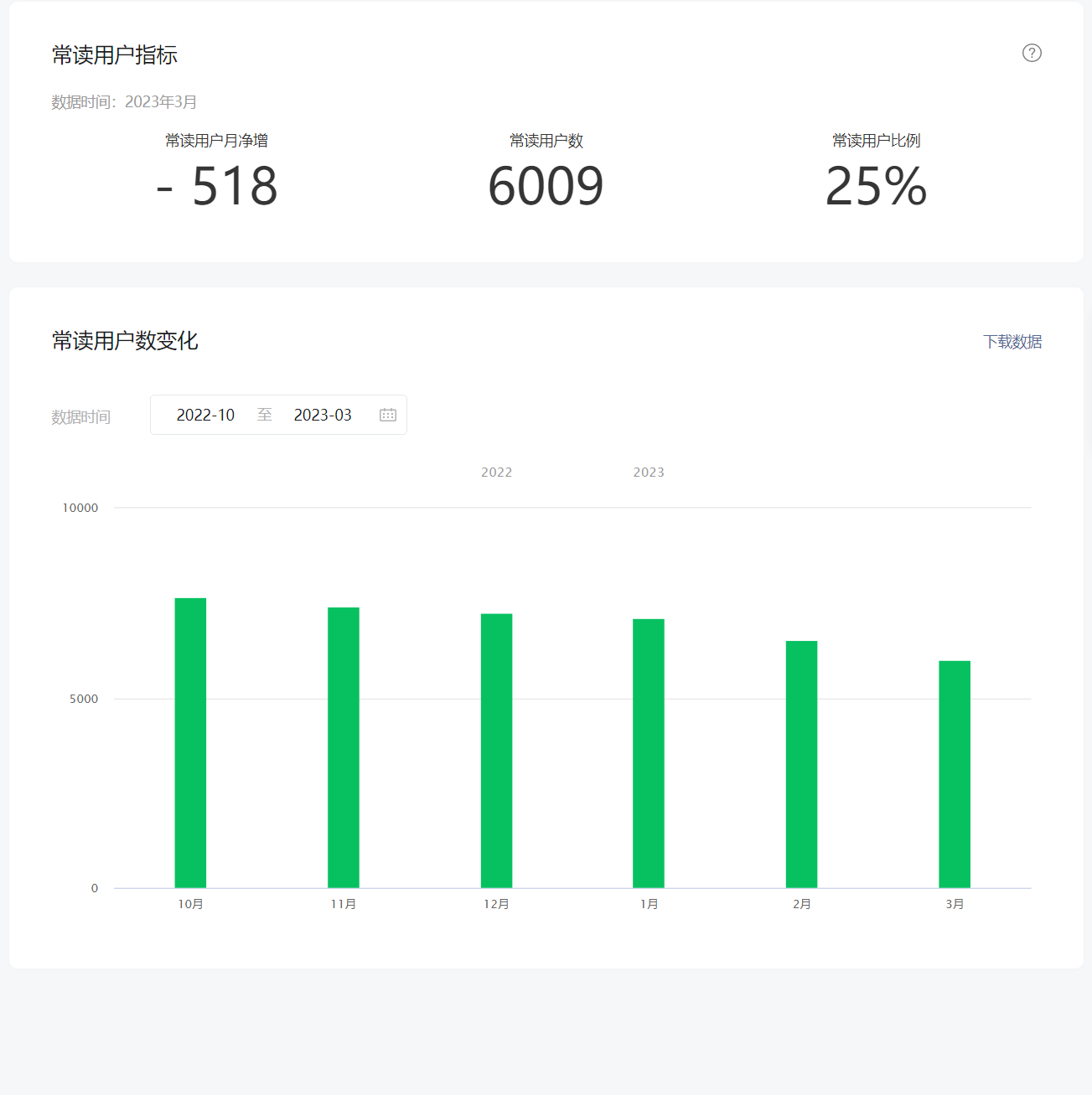Click the -518 monthly net increase value
1092x1095 pixels.
tap(217, 186)
